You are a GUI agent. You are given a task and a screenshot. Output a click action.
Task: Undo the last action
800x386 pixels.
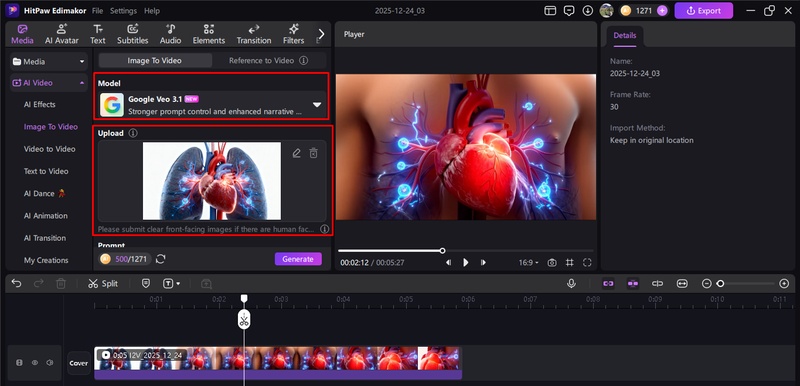[x=16, y=284]
